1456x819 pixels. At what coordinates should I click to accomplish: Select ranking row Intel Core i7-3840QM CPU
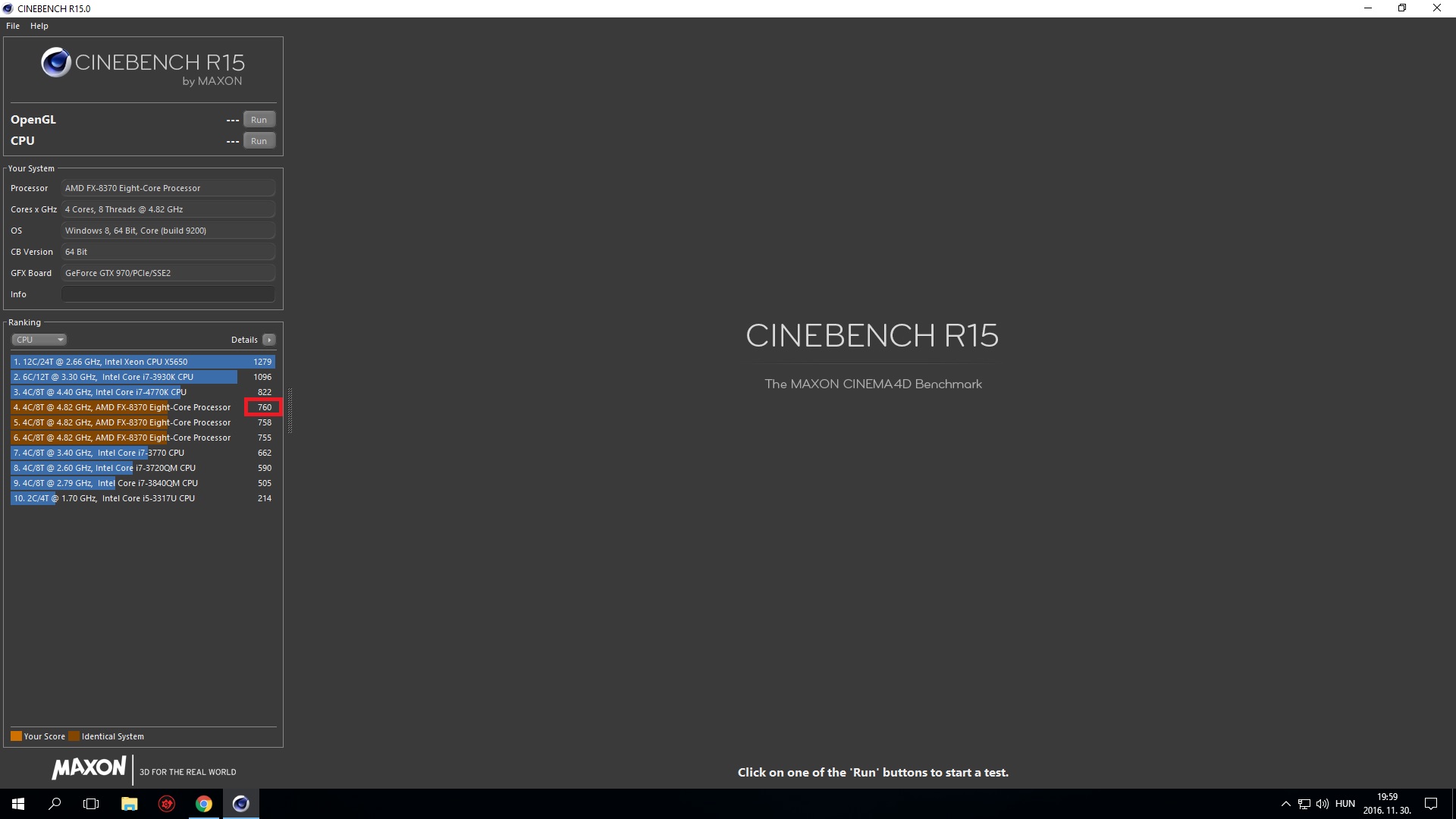(x=143, y=483)
